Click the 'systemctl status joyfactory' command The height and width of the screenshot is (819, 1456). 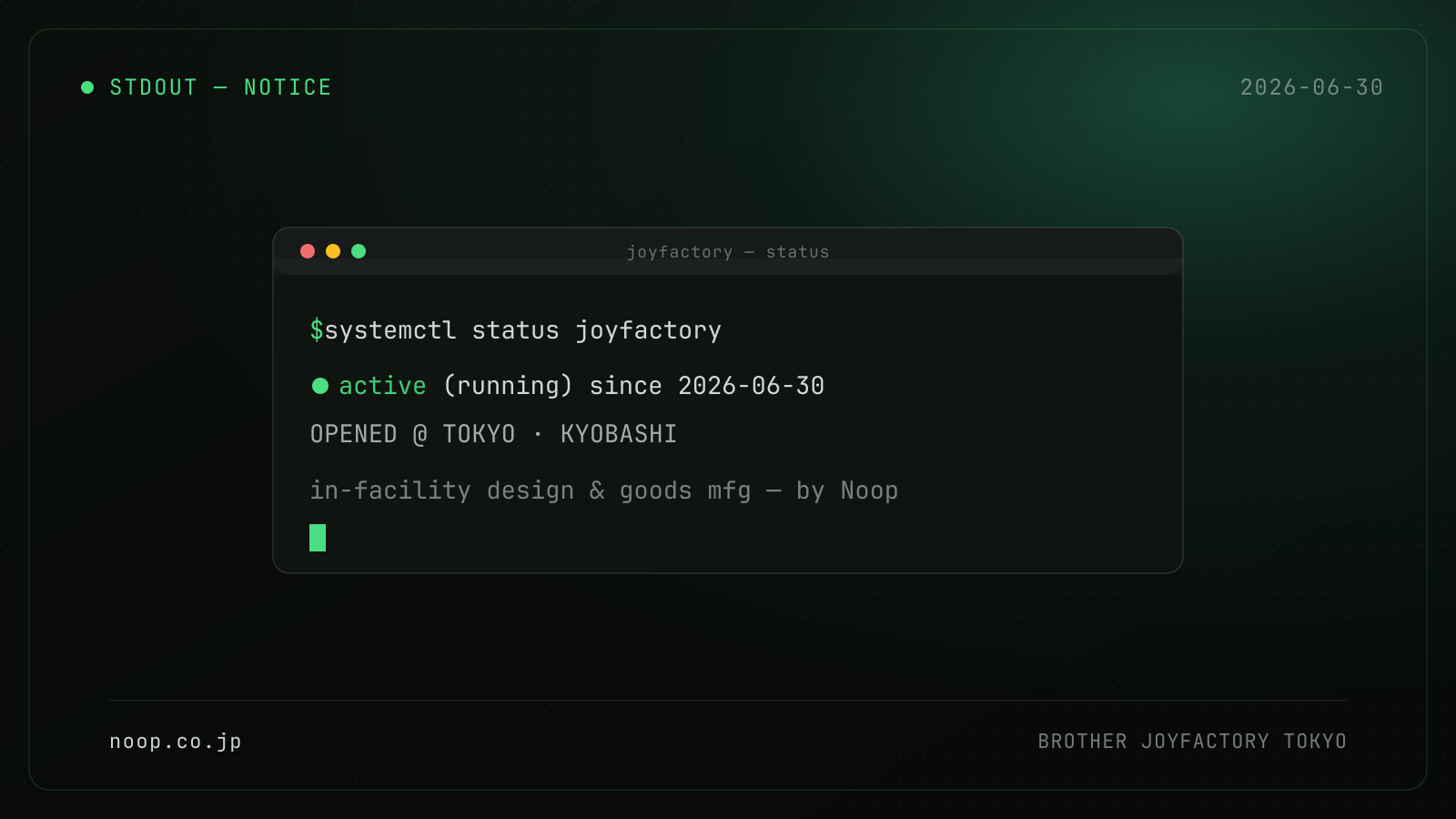click(x=523, y=330)
